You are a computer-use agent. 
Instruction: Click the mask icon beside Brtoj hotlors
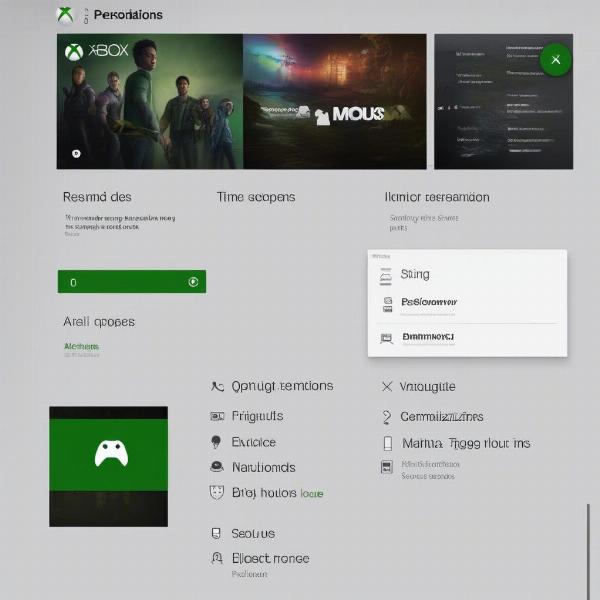click(217, 492)
